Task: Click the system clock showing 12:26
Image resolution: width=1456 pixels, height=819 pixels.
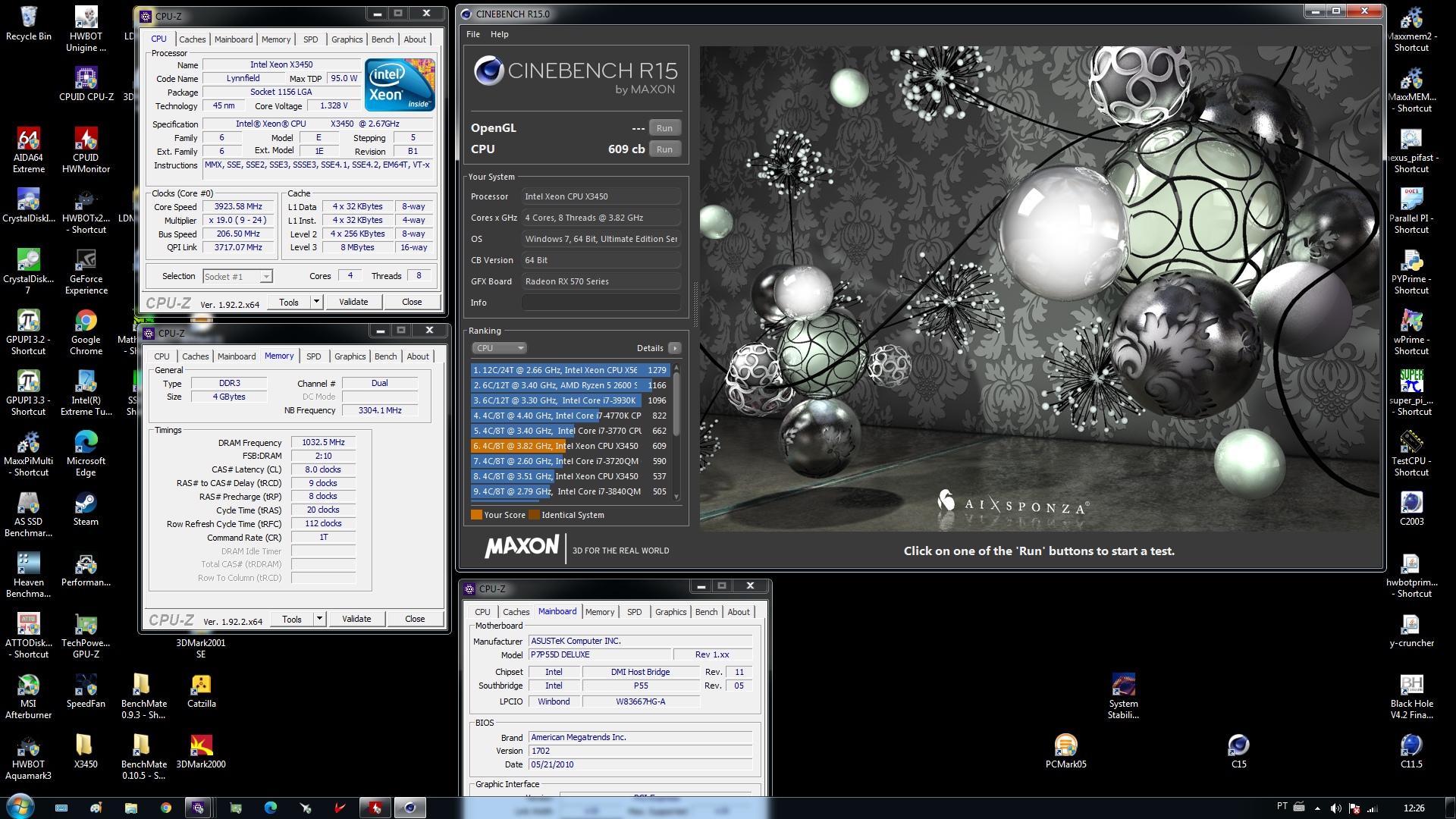Action: click(1414, 808)
